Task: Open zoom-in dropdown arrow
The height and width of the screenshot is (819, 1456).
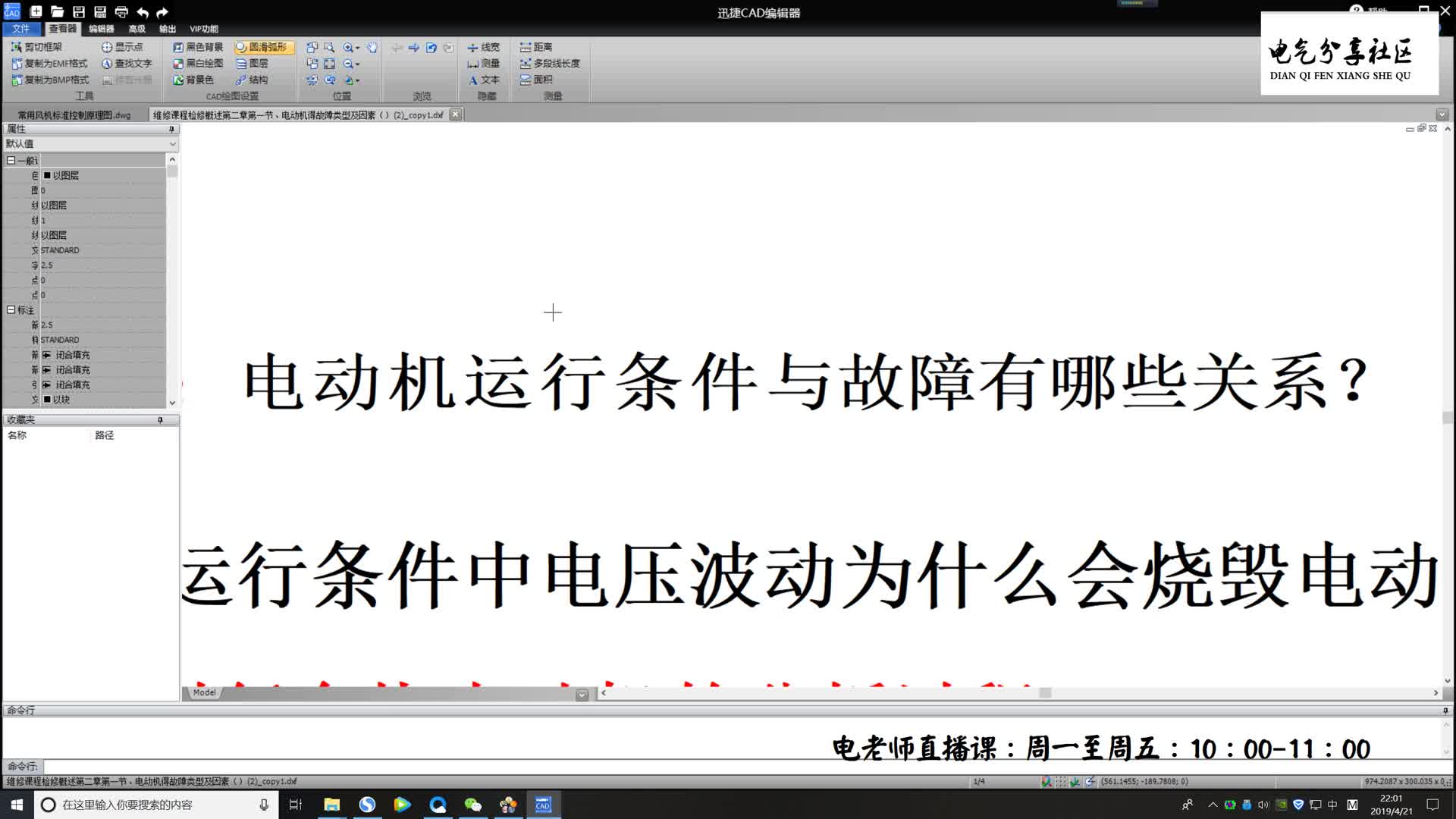Action: click(358, 48)
